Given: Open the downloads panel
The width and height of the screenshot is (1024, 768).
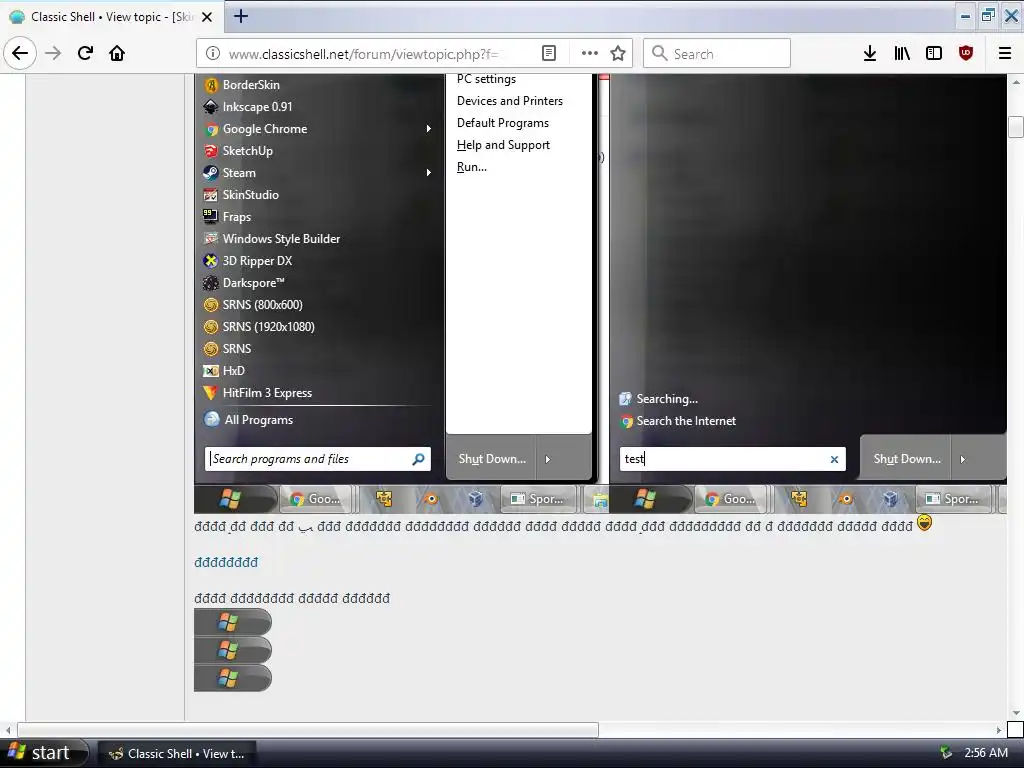Looking at the screenshot, I should point(870,54).
